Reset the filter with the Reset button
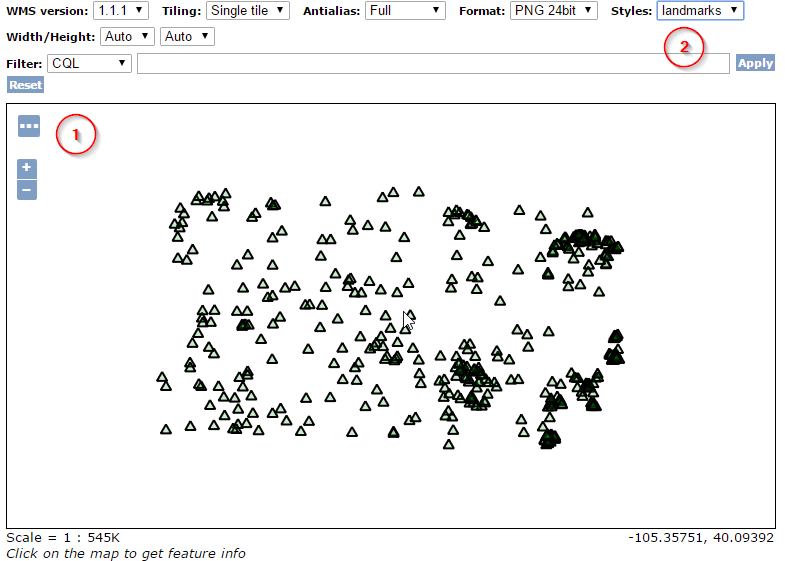 [x=26, y=85]
